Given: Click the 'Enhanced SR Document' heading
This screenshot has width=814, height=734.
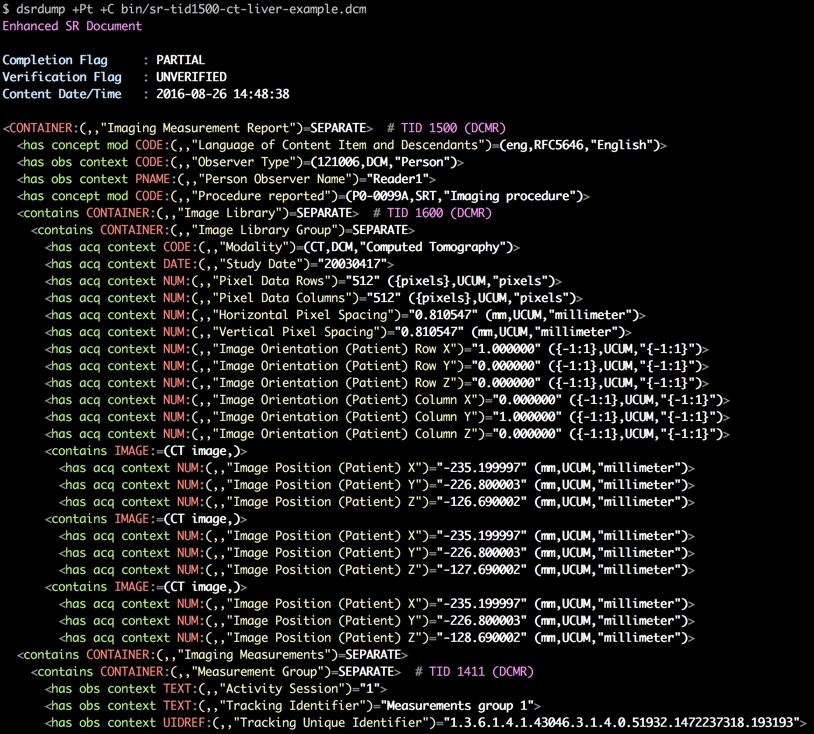Looking at the screenshot, I should 72,26.
